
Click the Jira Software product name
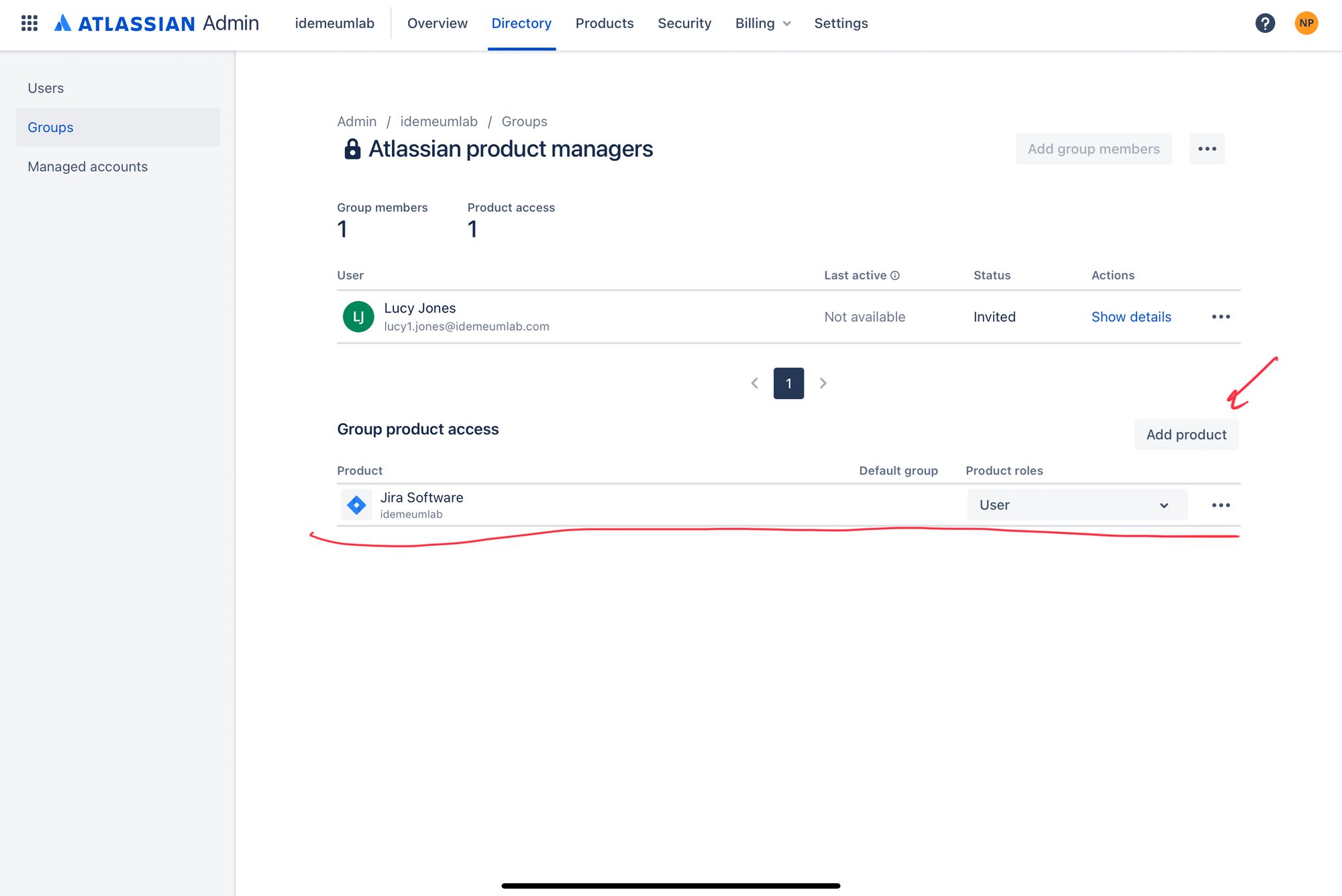[422, 498]
